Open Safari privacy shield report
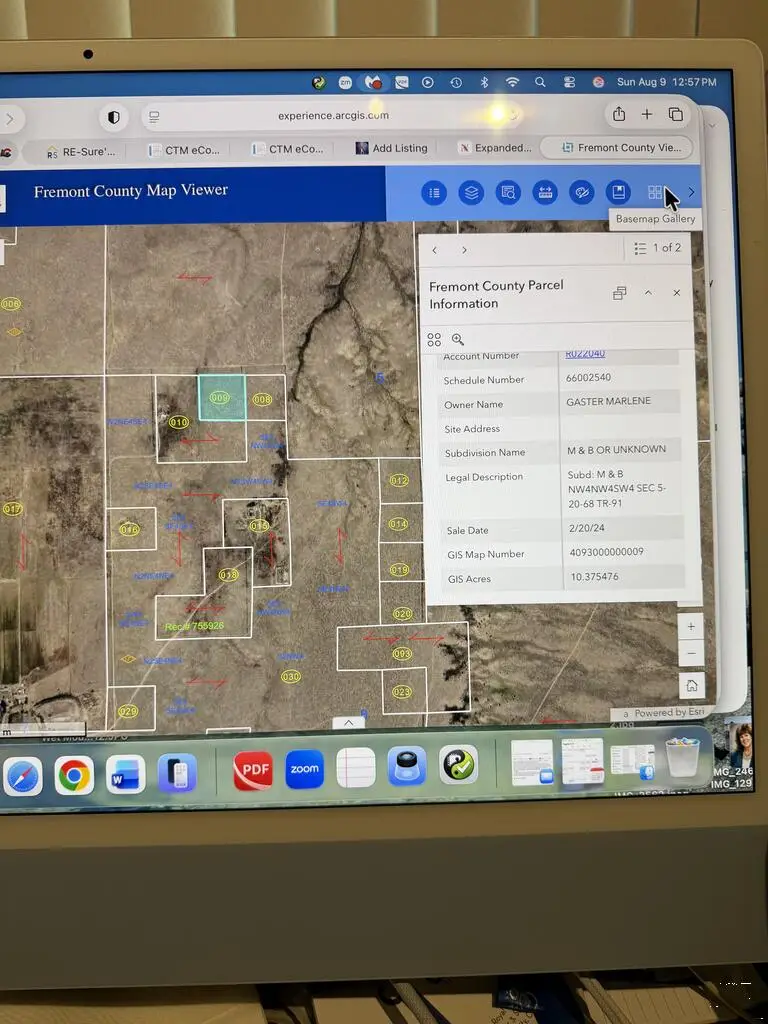Viewport: 768px width, 1024px height. (x=114, y=117)
